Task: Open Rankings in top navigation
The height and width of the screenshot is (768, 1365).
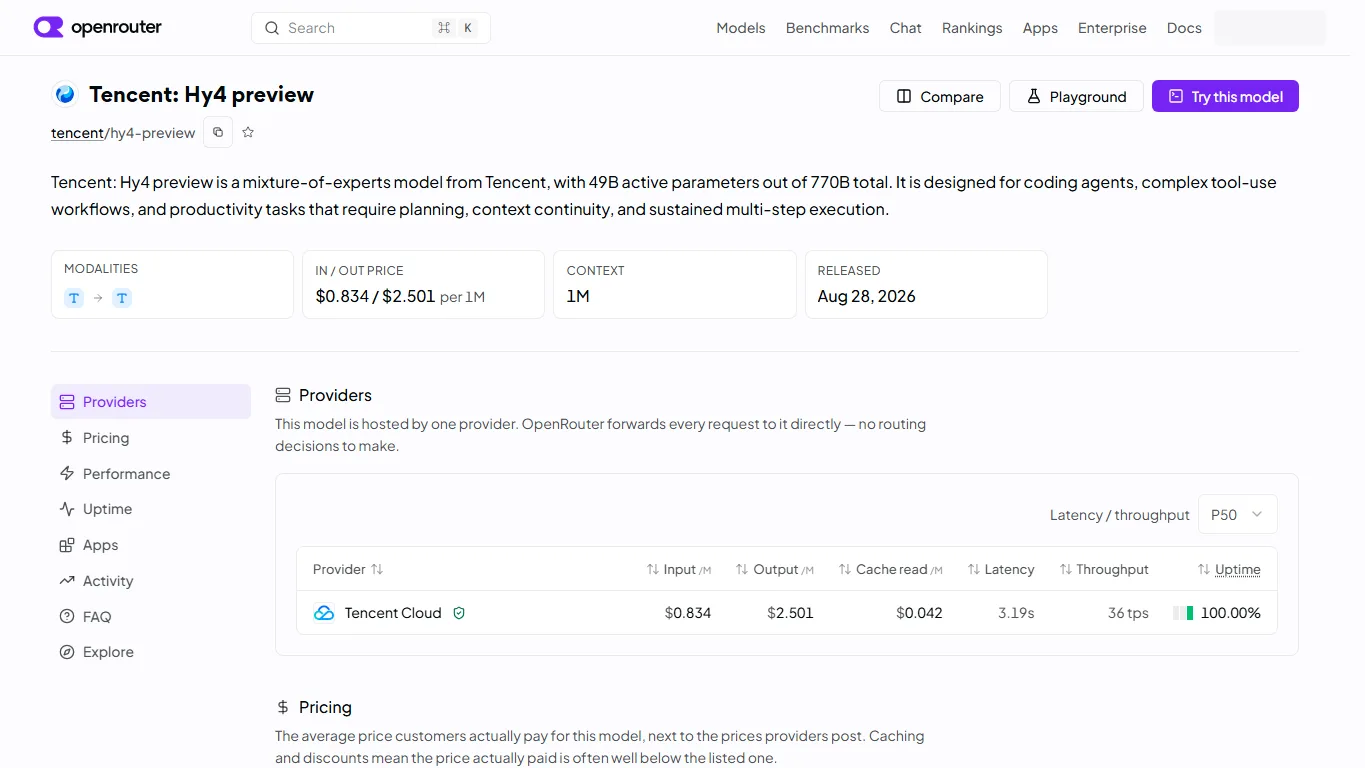Action: point(972,28)
